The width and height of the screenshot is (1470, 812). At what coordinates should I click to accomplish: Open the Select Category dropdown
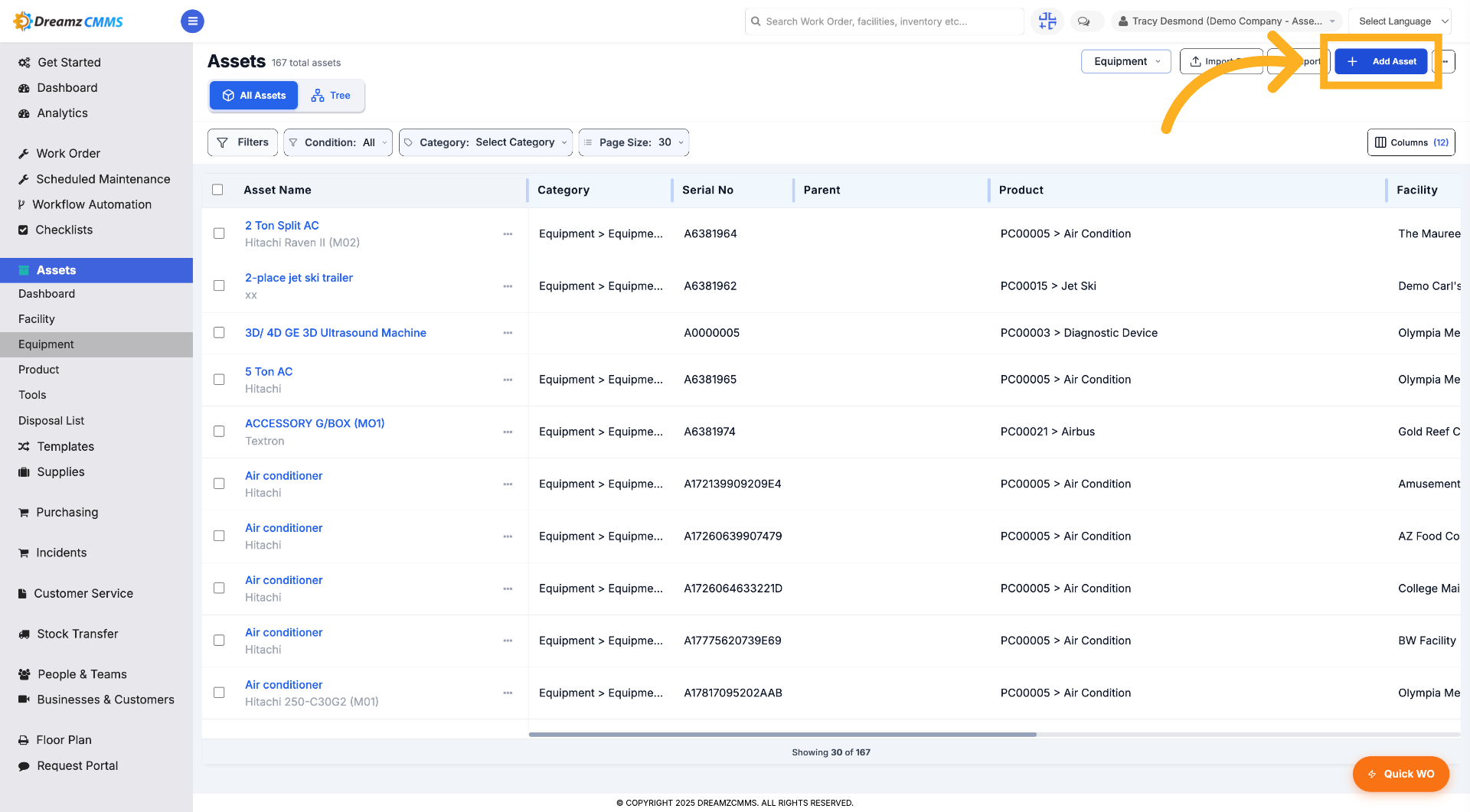tap(485, 142)
